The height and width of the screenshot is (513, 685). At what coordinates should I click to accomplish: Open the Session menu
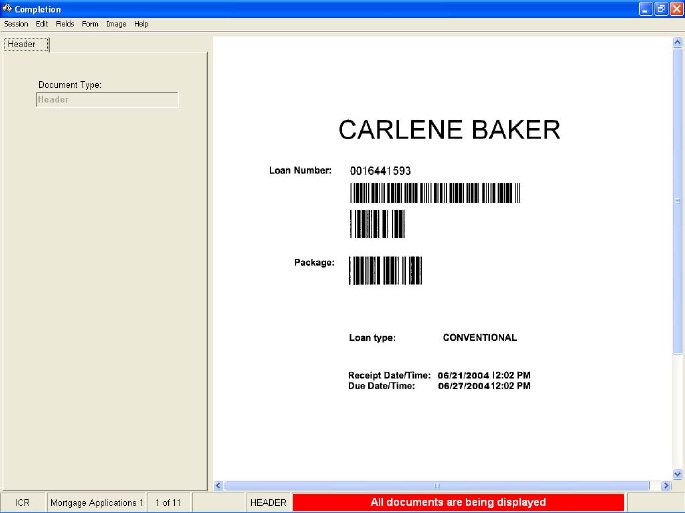click(16, 24)
